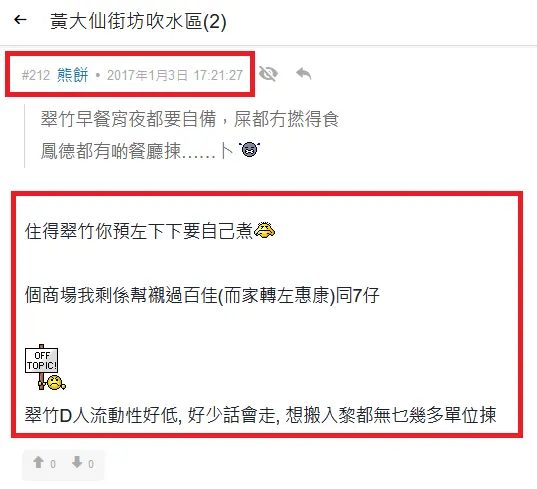Go back using the left arrow
This screenshot has height=489, width=537.
coord(20,20)
